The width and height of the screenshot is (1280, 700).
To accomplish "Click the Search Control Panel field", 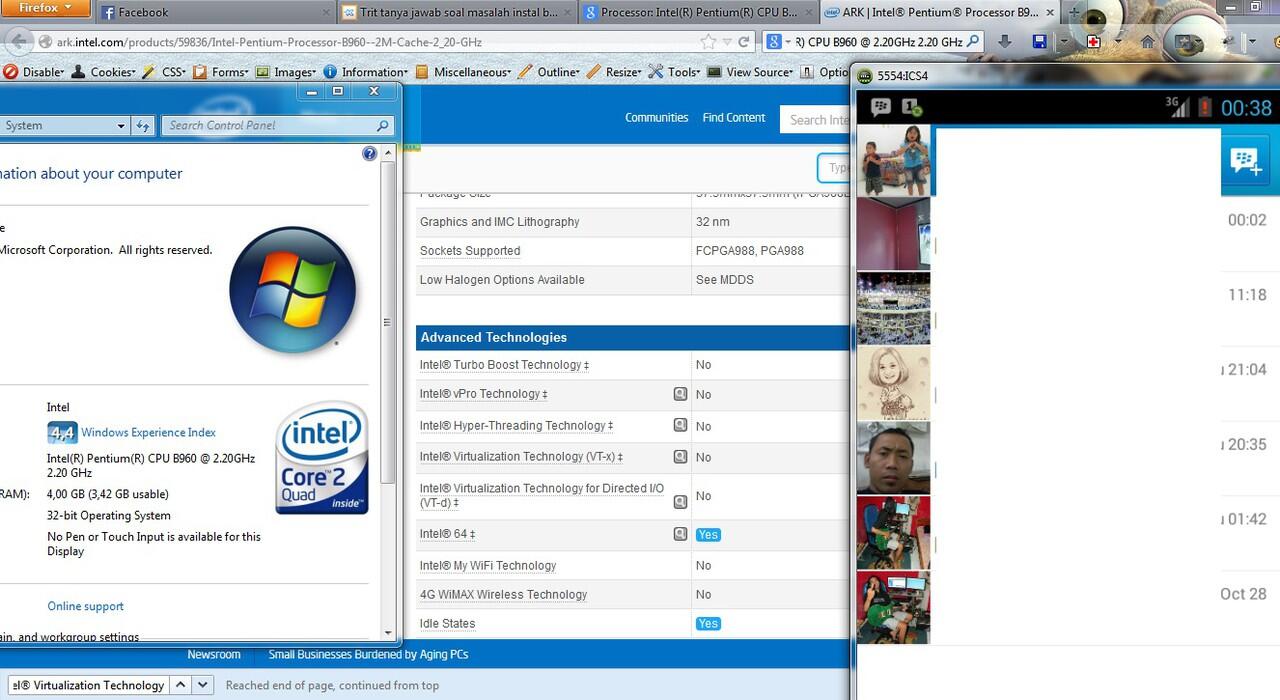I will coord(270,126).
